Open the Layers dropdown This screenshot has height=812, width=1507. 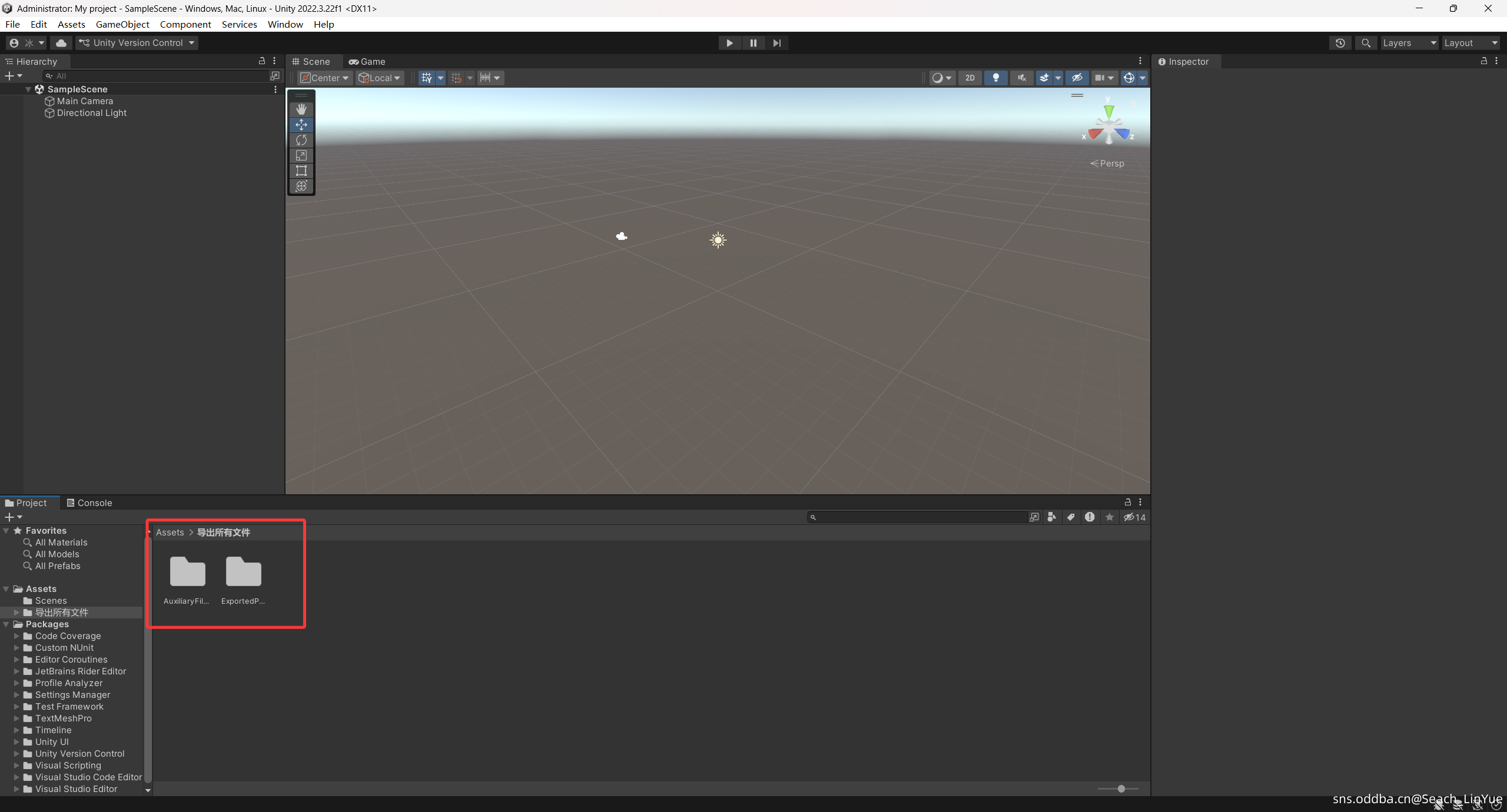tap(1409, 43)
